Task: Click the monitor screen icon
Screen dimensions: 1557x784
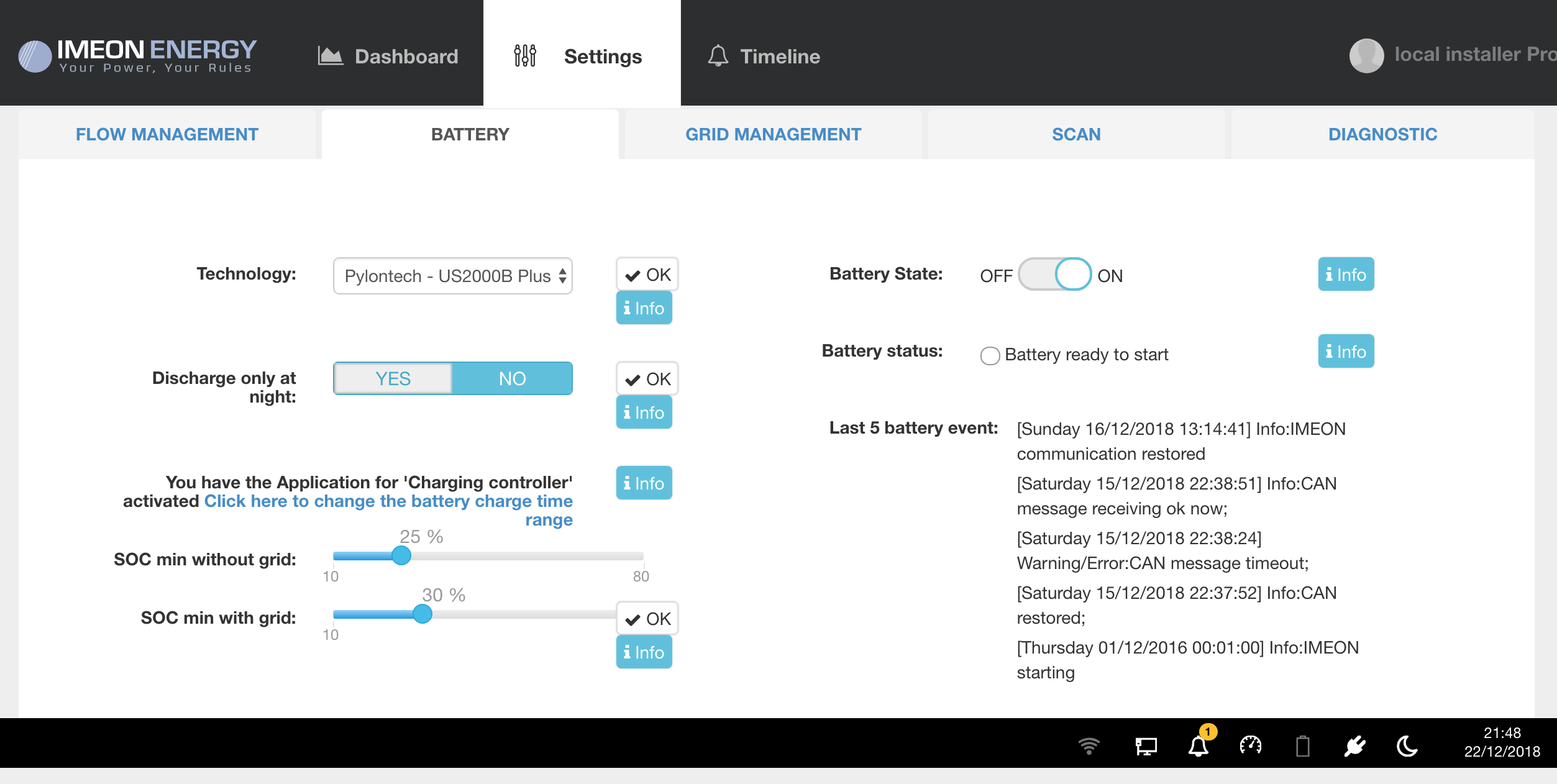Action: click(x=1146, y=745)
